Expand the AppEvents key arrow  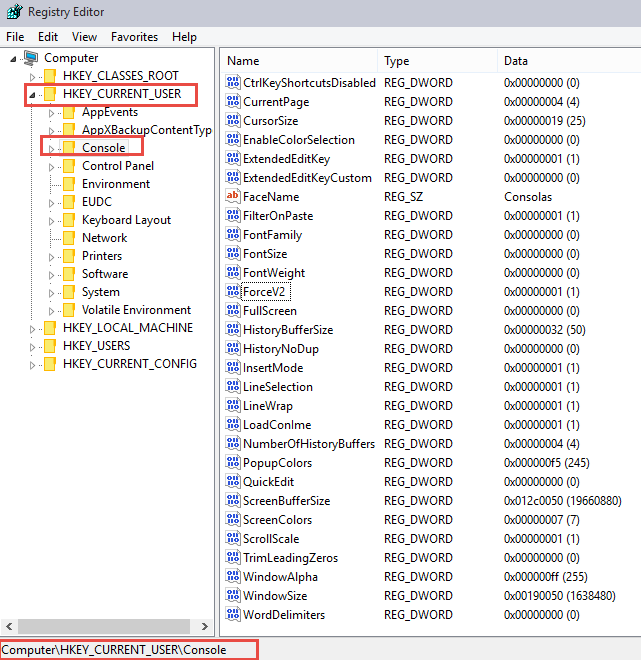tap(51, 113)
